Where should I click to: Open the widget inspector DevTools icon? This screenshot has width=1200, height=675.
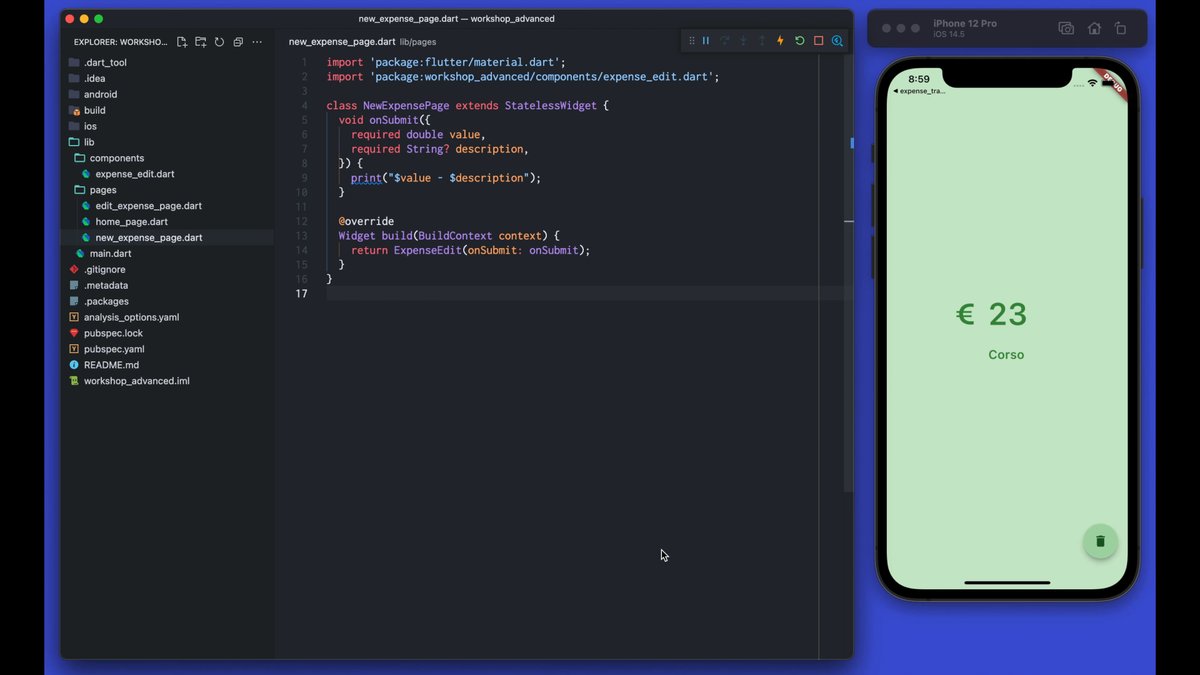tap(837, 41)
